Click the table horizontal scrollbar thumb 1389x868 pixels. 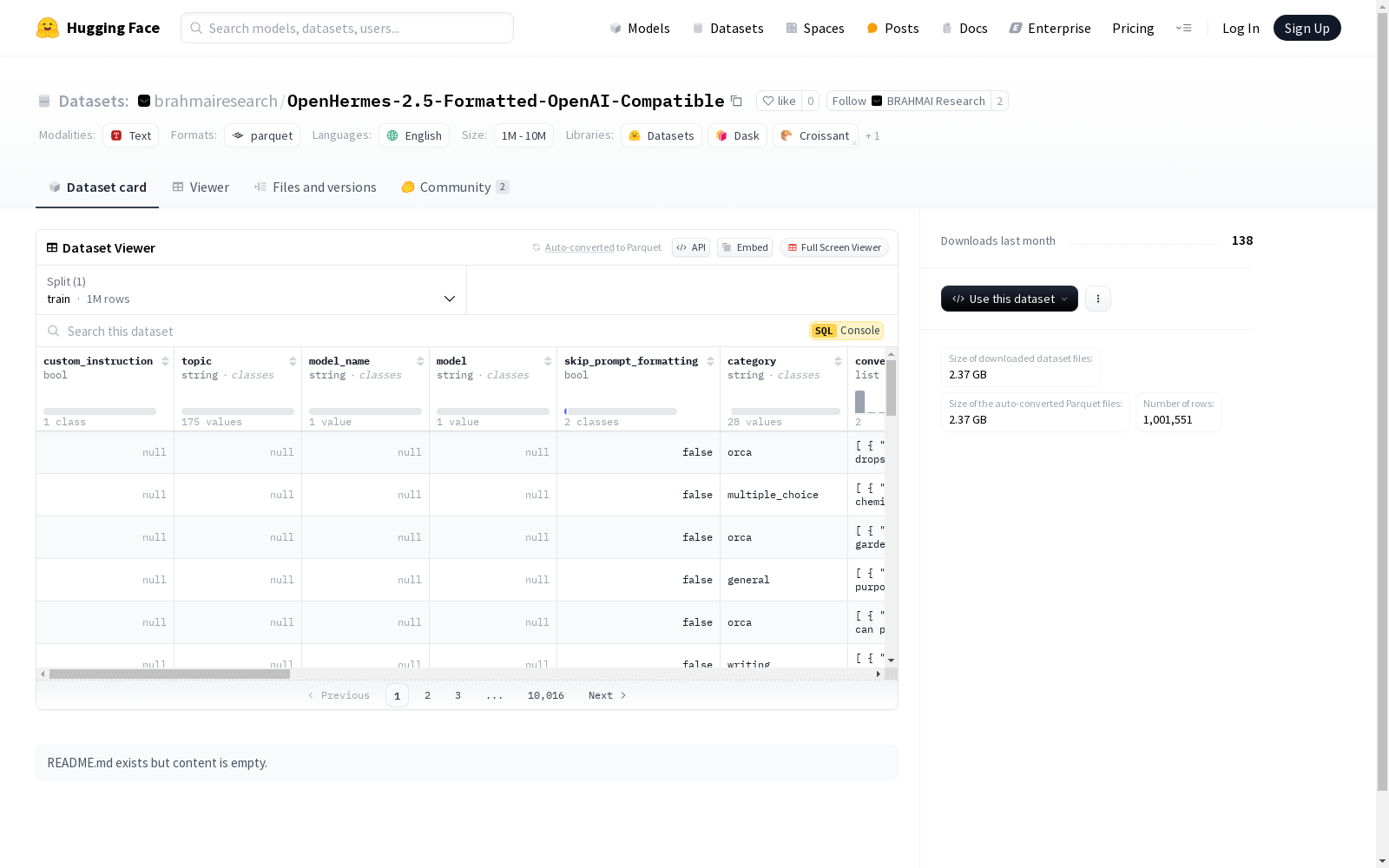[x=169, y=674]
